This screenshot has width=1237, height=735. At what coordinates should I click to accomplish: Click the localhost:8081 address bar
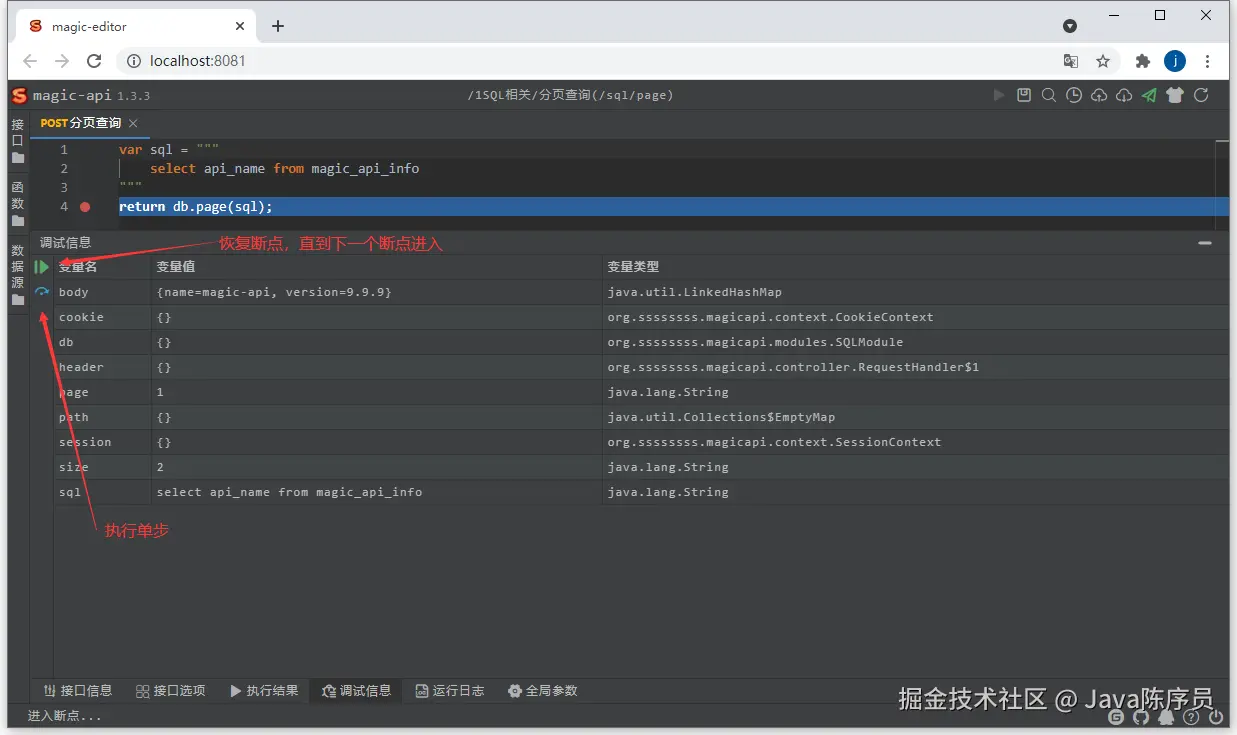(x=600, y=61)
